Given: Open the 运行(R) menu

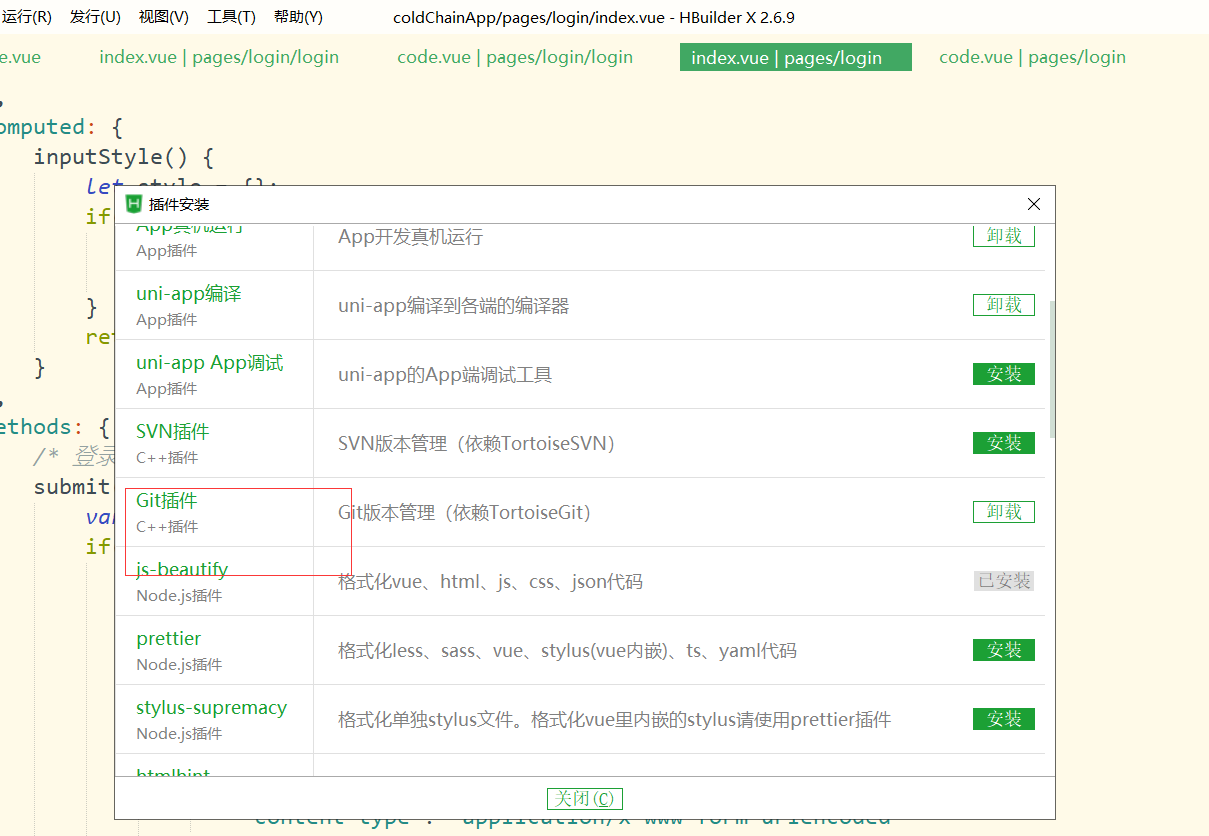Looking at the screenshot, I should [x=27, y=17].
